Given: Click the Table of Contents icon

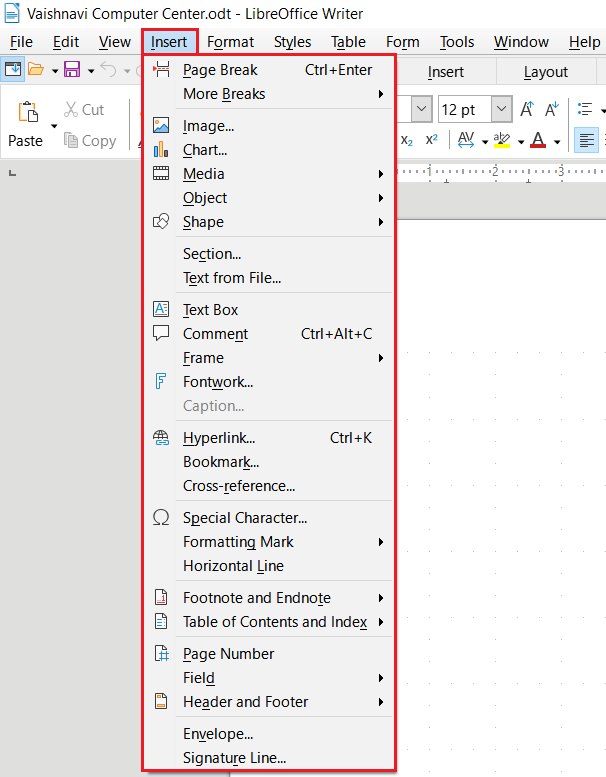Looking at the screenshot, I should (161, 621).
